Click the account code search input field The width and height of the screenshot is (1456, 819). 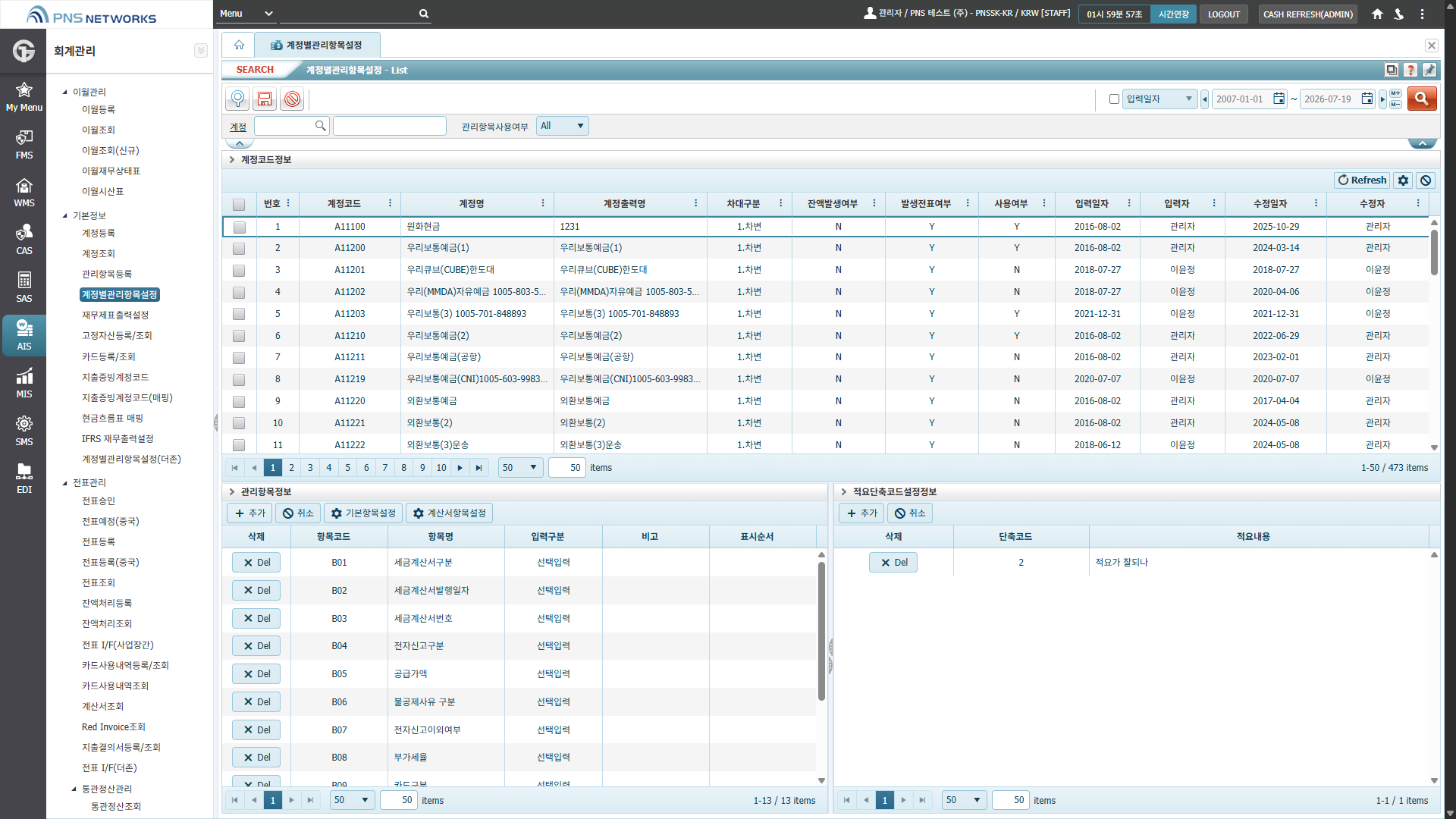coord(285,126)
